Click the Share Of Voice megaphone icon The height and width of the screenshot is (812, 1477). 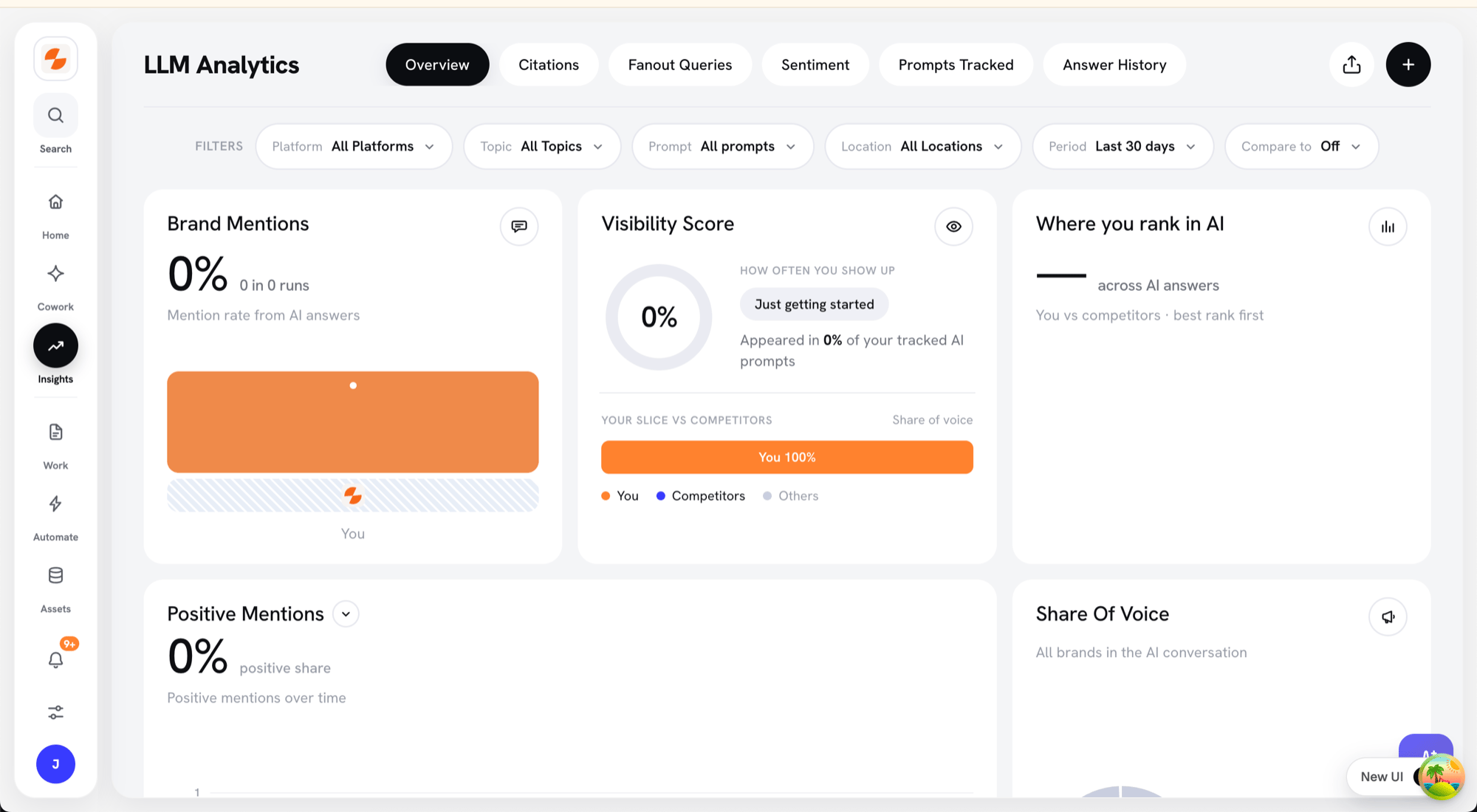(x=1388, y=616)
